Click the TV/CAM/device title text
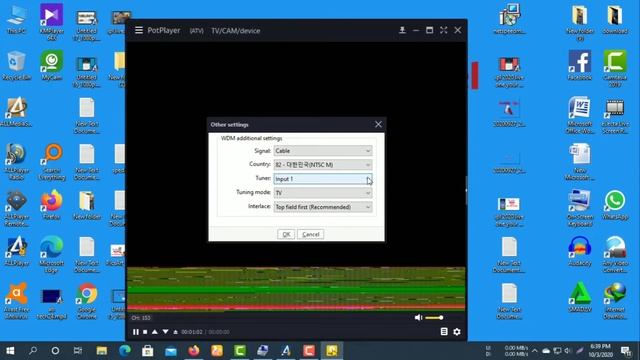 pos(236,31)
